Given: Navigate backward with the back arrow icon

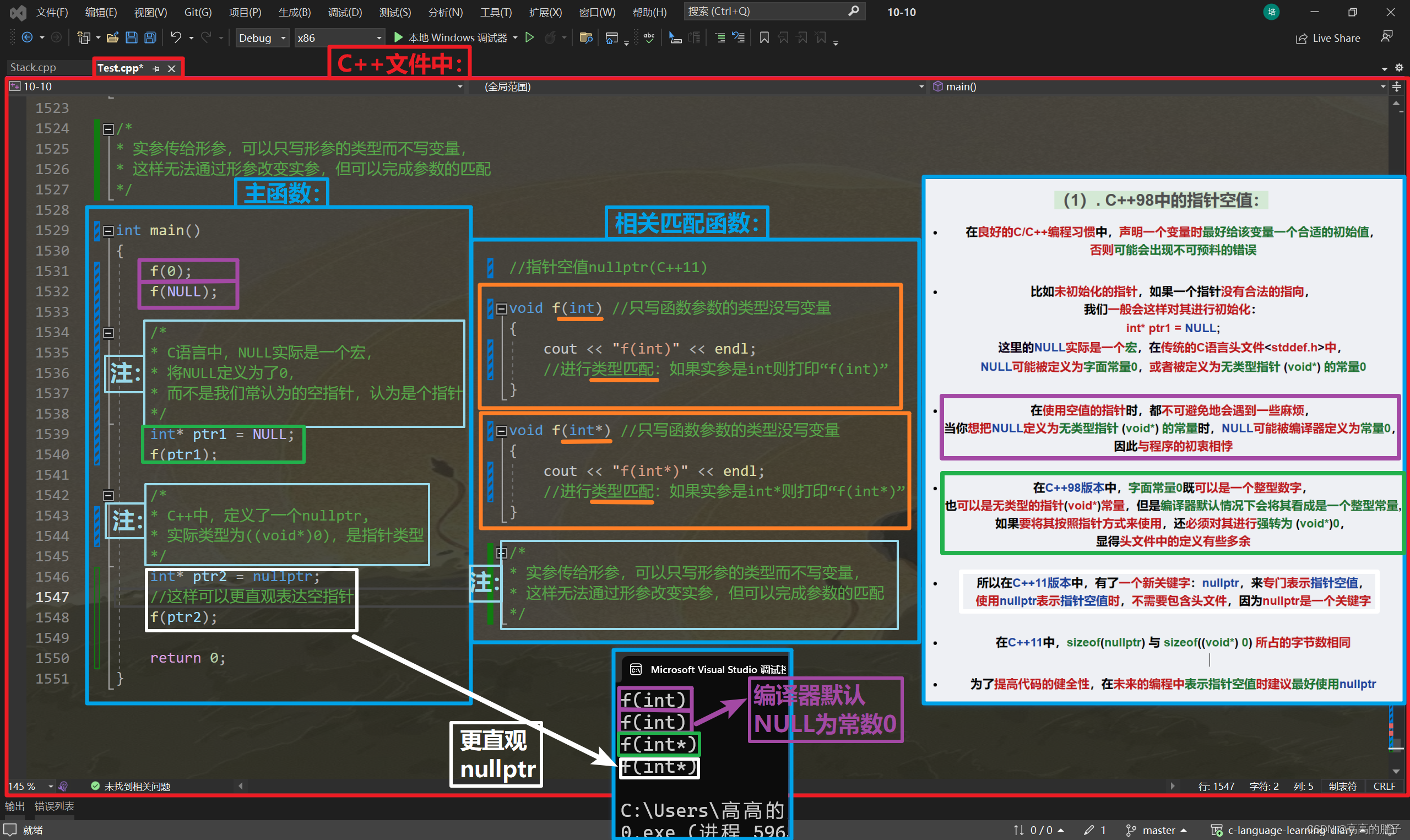Looking at the screenshot, I should click(x=26, y=38).
